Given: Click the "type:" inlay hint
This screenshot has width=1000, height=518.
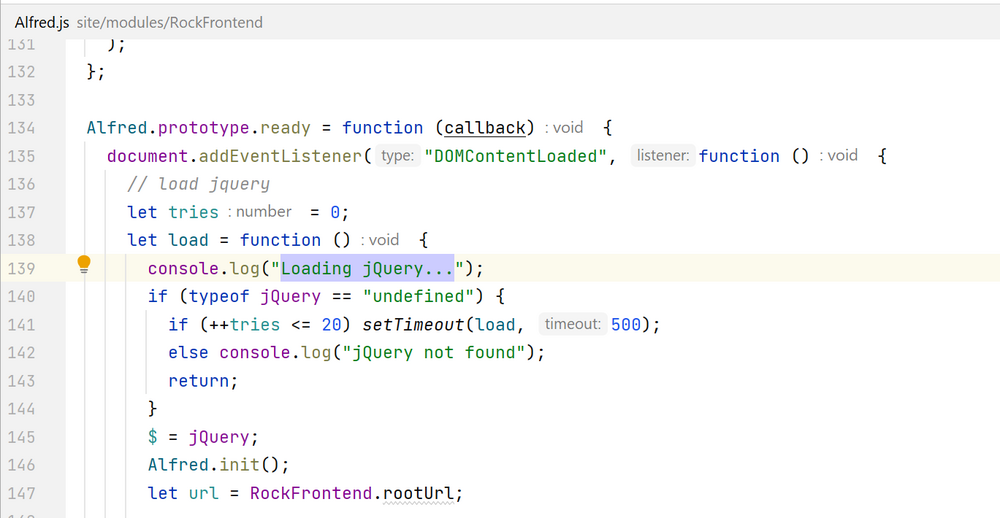Looking at the screenshot, I should (397, 156).
